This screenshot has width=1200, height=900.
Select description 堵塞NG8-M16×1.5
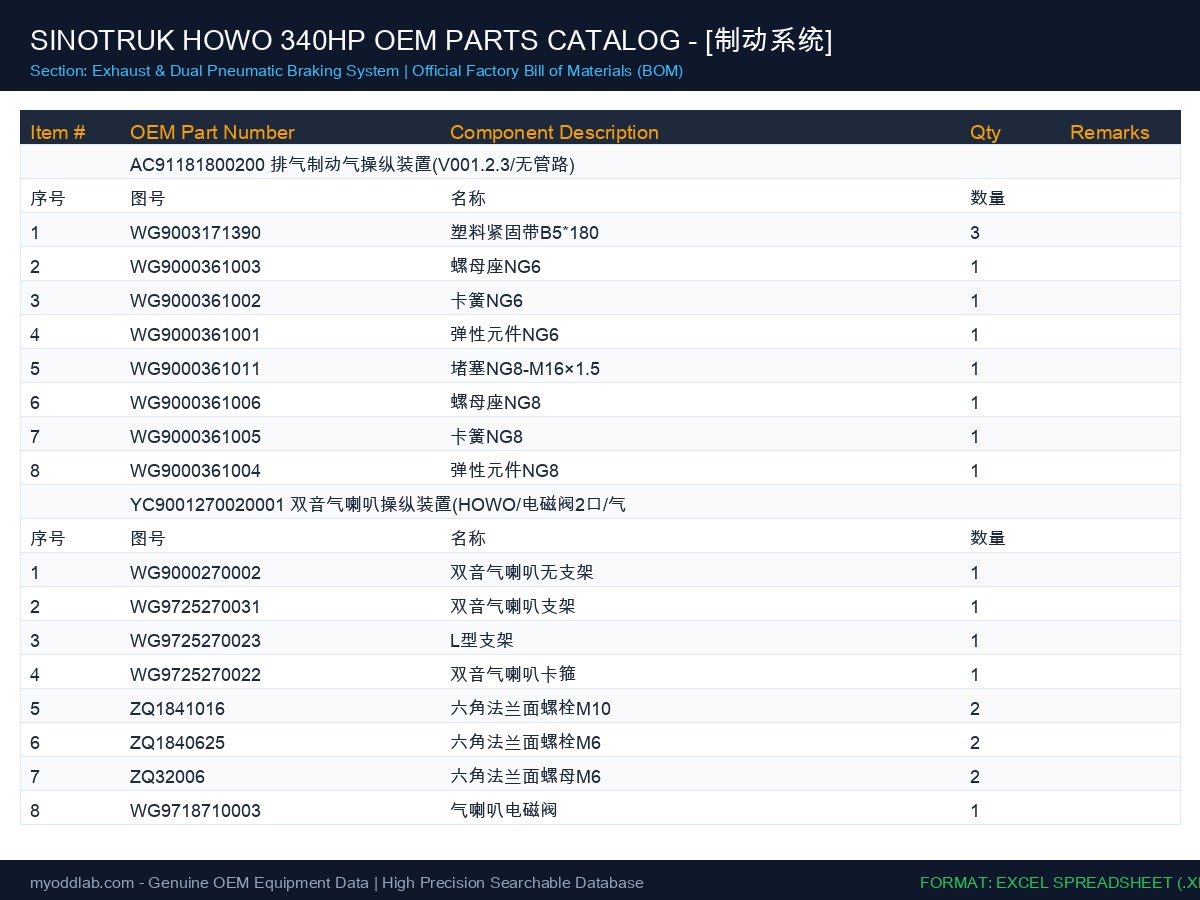coord(525,369)
